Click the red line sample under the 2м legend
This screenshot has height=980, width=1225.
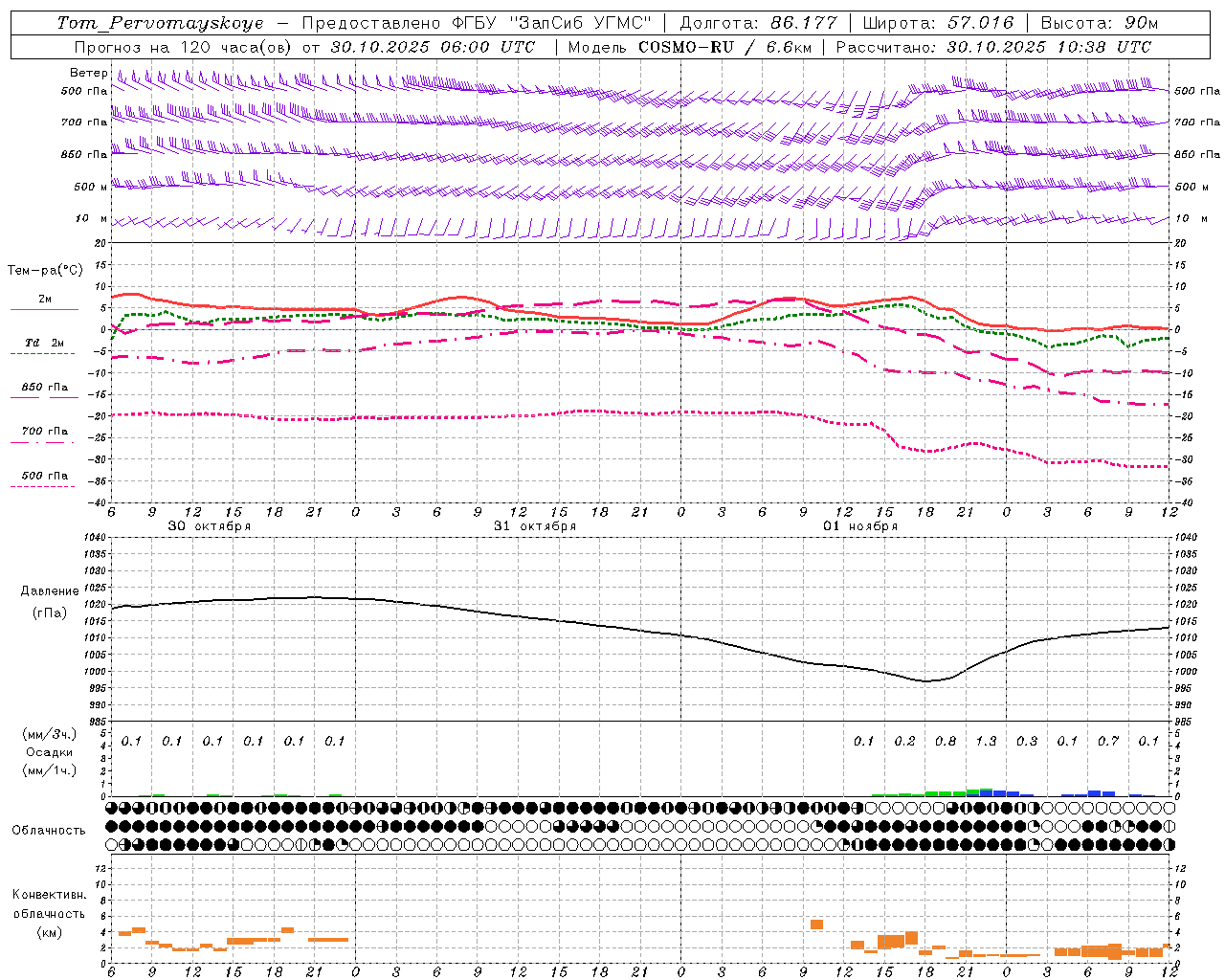point(44,309)
